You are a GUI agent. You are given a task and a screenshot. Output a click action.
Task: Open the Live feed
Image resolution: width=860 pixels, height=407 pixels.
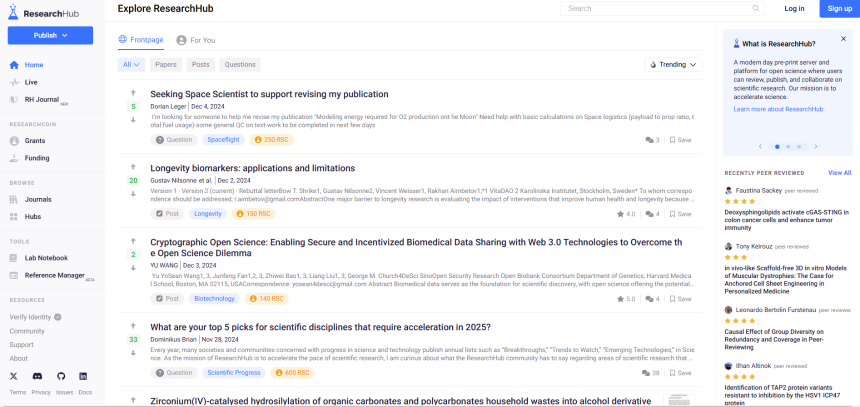click(x=31, y=82)
